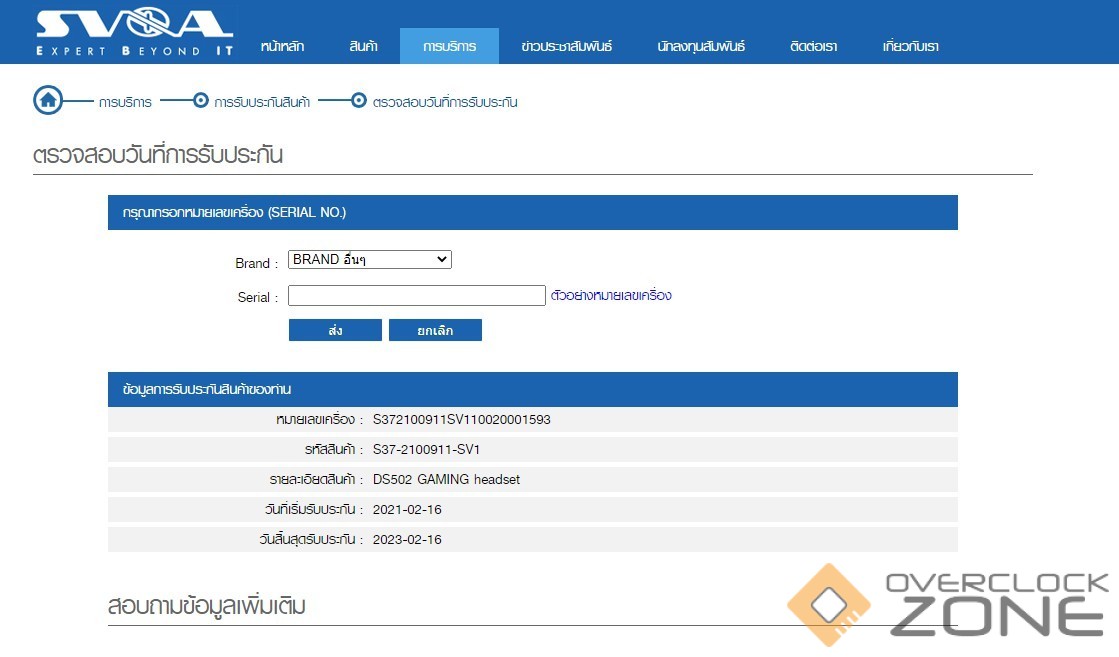This screenshot has width=1119, height=657.
Task: Open ข่าวประชาสัมพันธ์ in the top menu
Action: pyautogui.click(x=566, y=47)
